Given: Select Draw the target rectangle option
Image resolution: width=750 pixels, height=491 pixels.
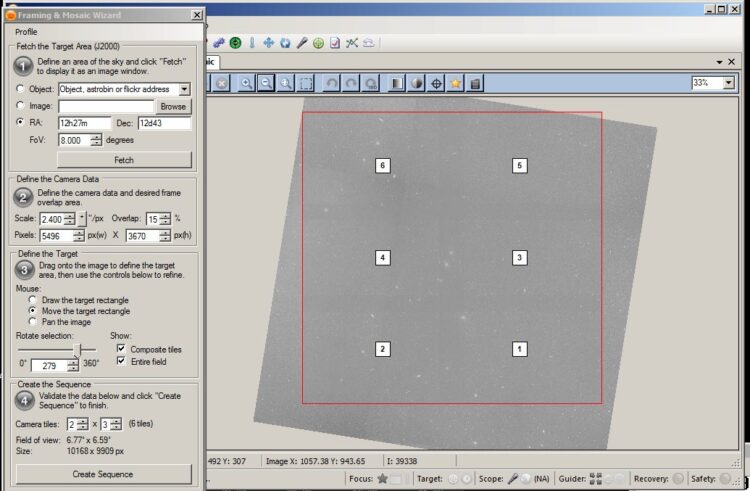Looking at the screenshot, I should pyautogui.click(x=33, y=300).
